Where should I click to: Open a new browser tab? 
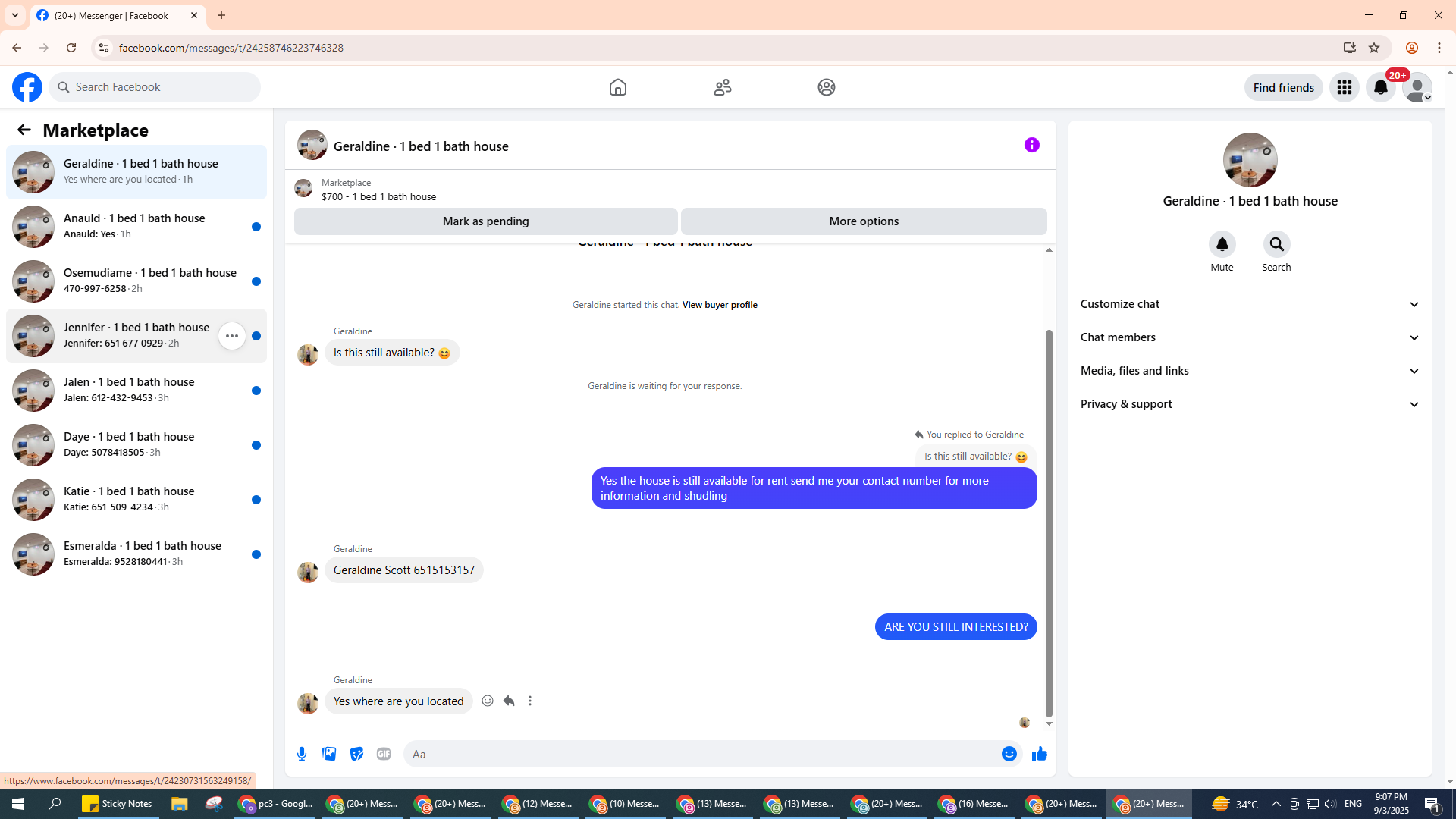click(221, 15)
